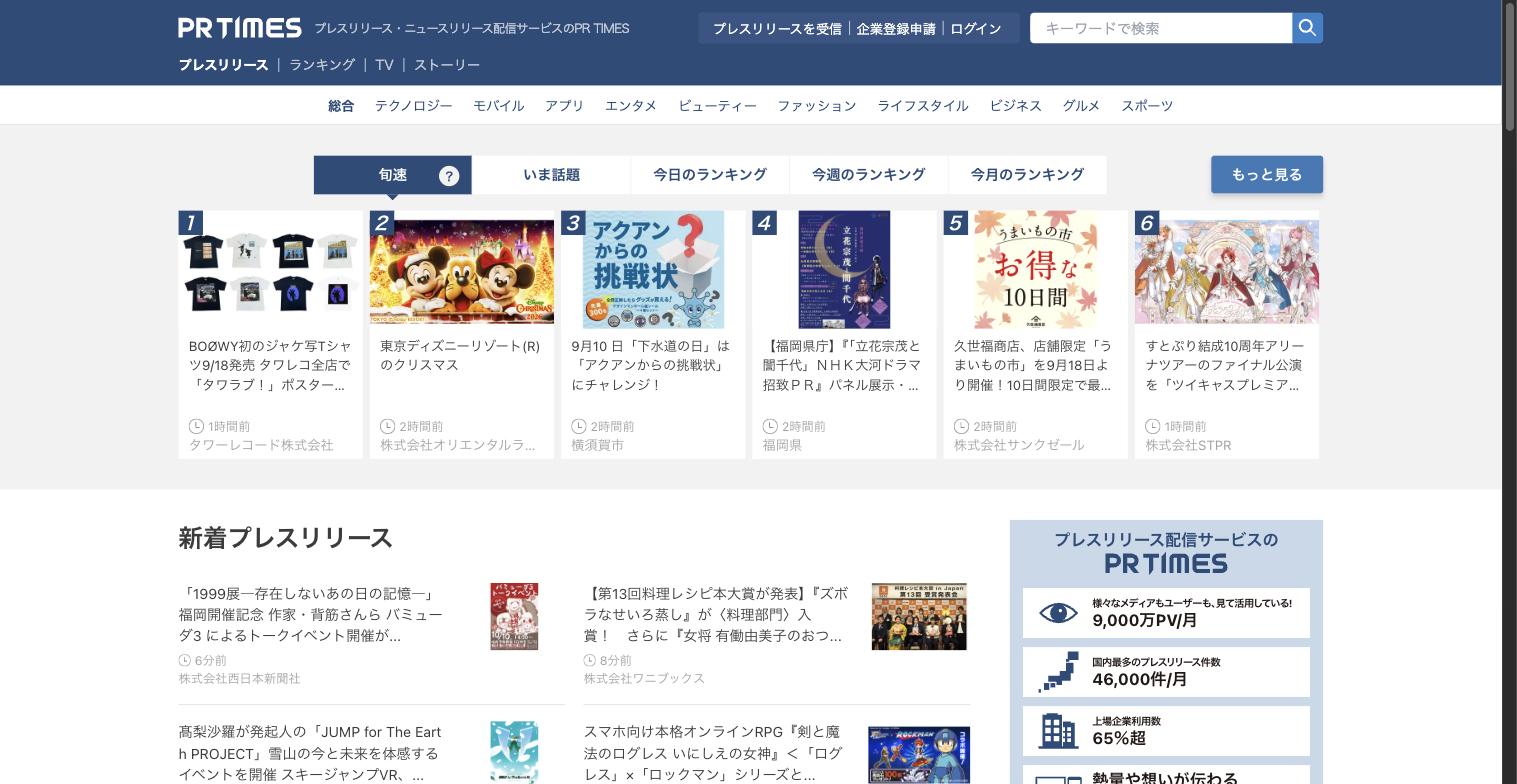Open the アクアンからの挑戦状 thumbnail
Screen dimensions: 1517x784
click(653, 270)
